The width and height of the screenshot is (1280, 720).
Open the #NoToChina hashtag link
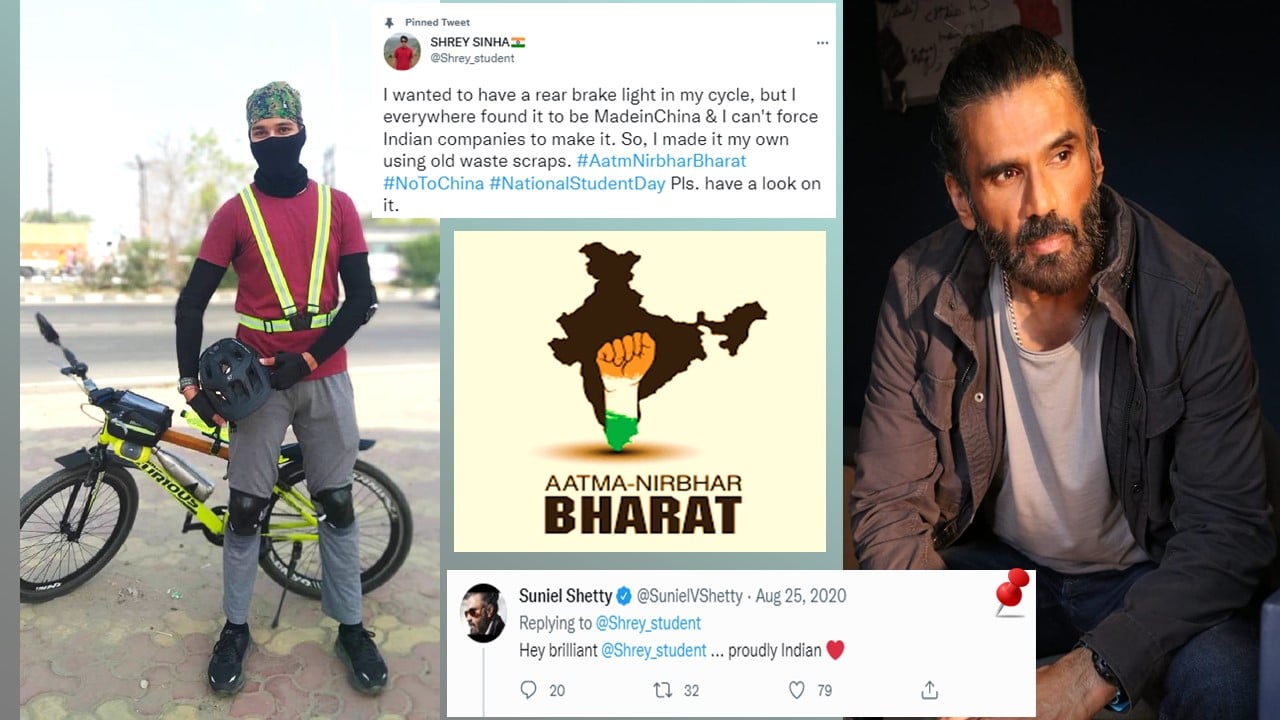(434, 184)
